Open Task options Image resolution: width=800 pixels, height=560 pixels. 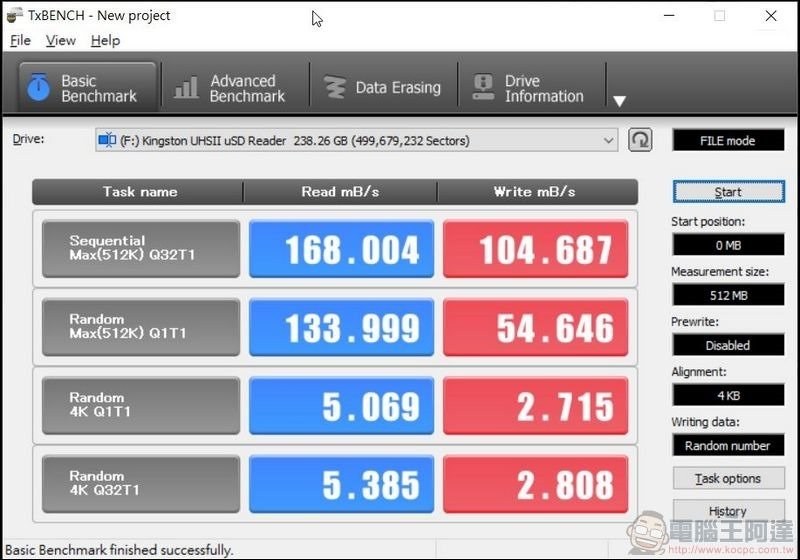tap(727, 478)
